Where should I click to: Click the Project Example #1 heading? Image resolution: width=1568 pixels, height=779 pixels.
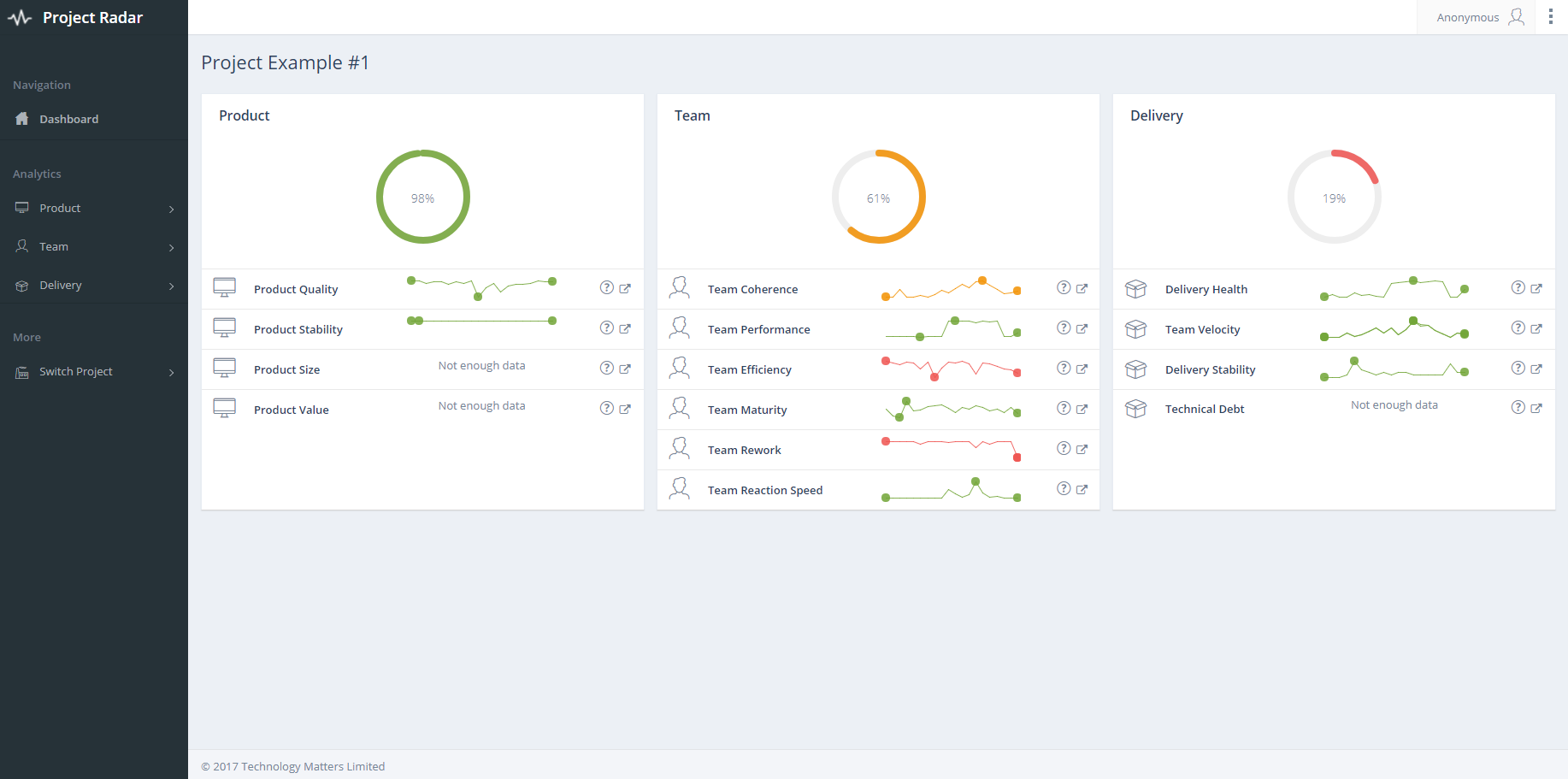click(x=286, y=62)
